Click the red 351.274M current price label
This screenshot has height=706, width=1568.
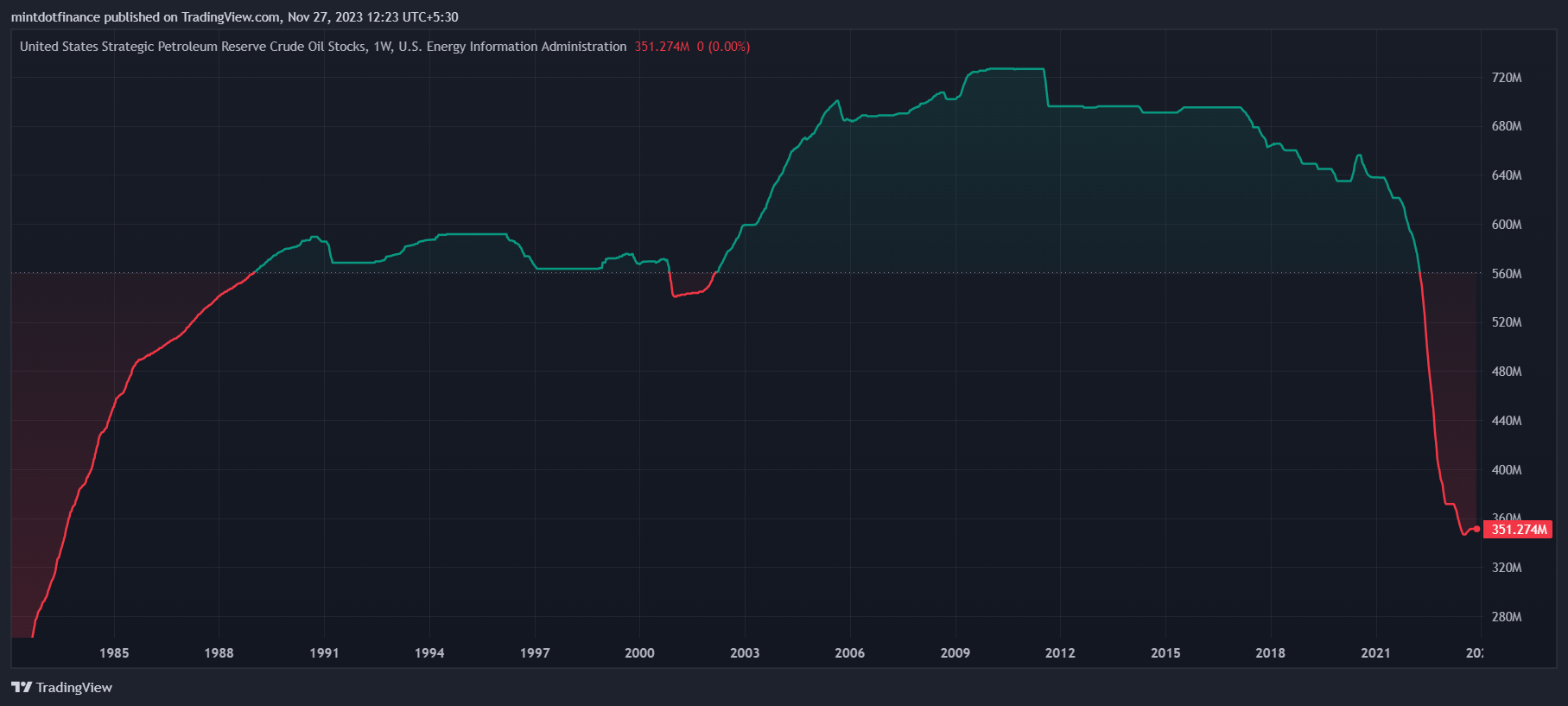(x=1518, y=530)
